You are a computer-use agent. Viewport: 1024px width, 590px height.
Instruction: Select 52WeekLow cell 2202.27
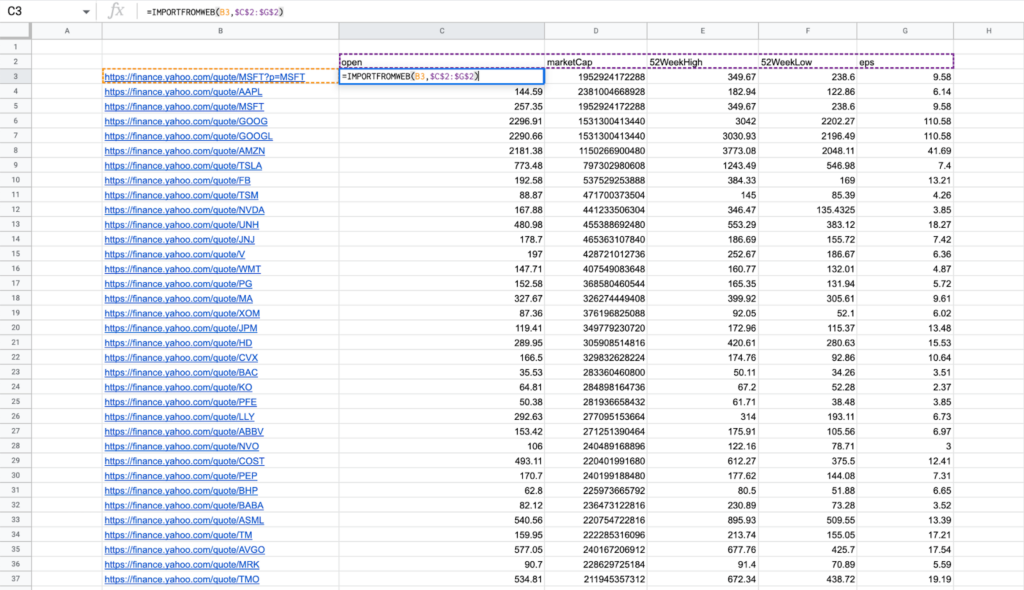click(808, 122)
